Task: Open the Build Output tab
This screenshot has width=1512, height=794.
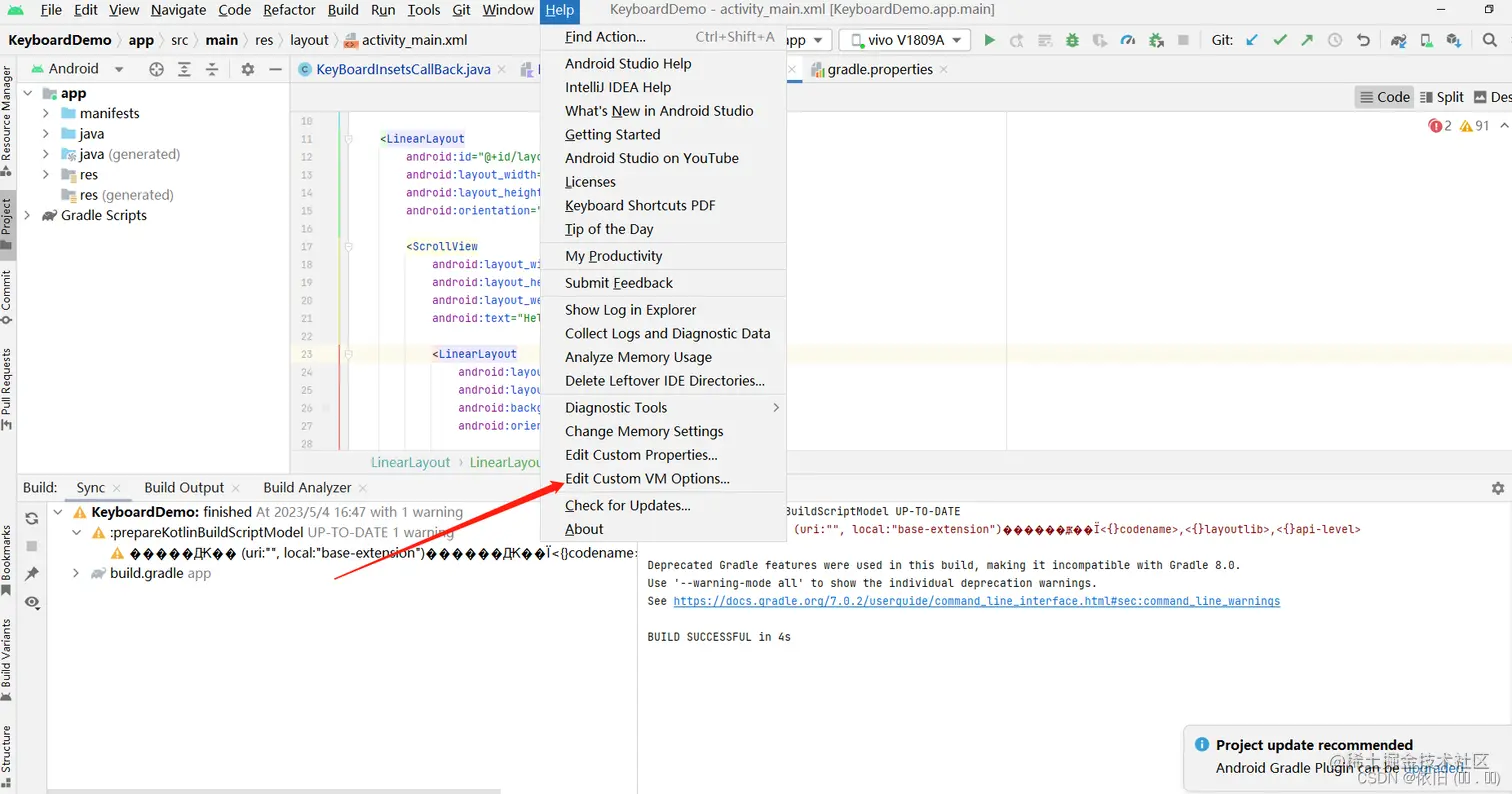Action: coord(184,488)
